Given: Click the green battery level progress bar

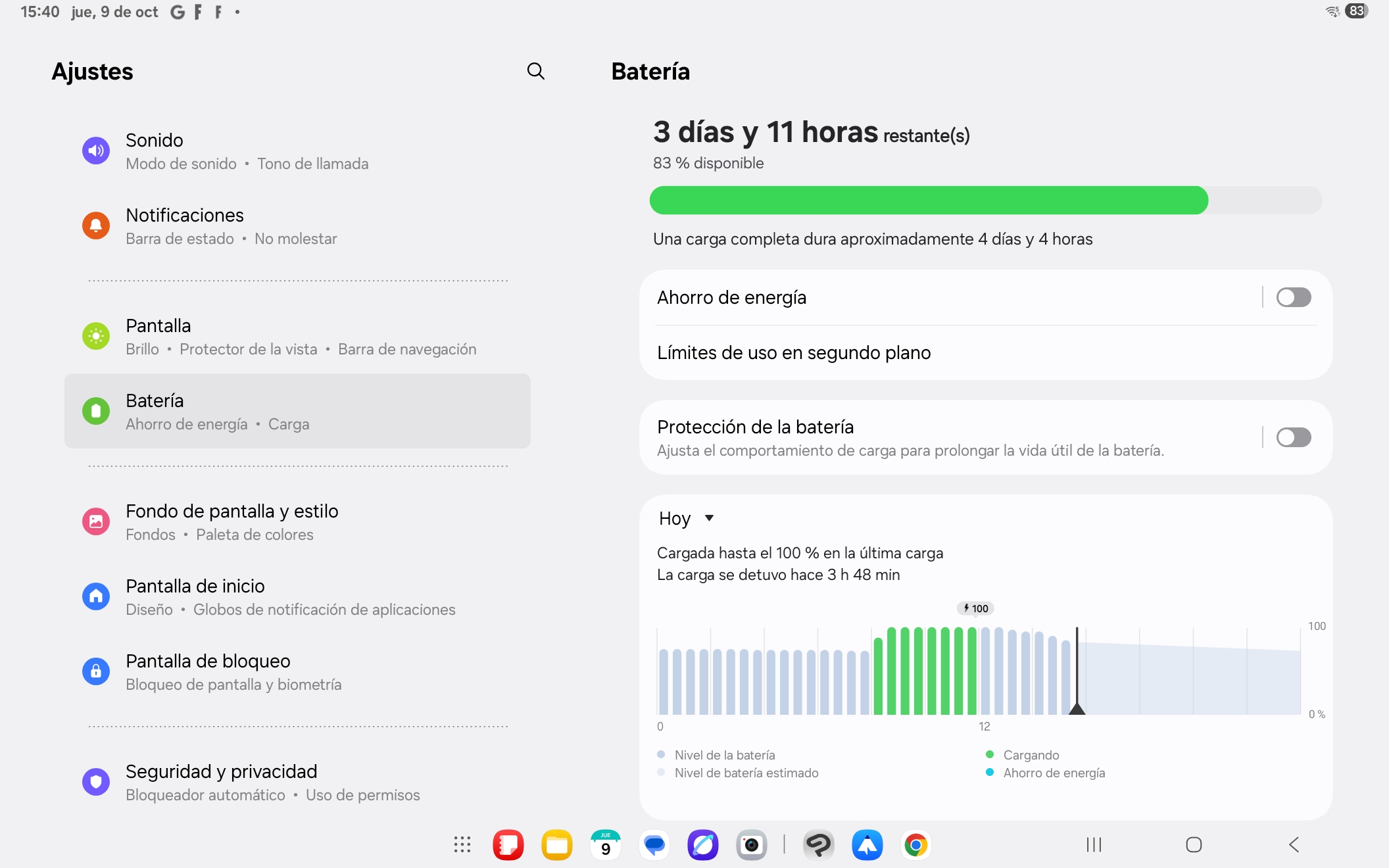Looking at the screenshot, I should (x=929, y=201).
